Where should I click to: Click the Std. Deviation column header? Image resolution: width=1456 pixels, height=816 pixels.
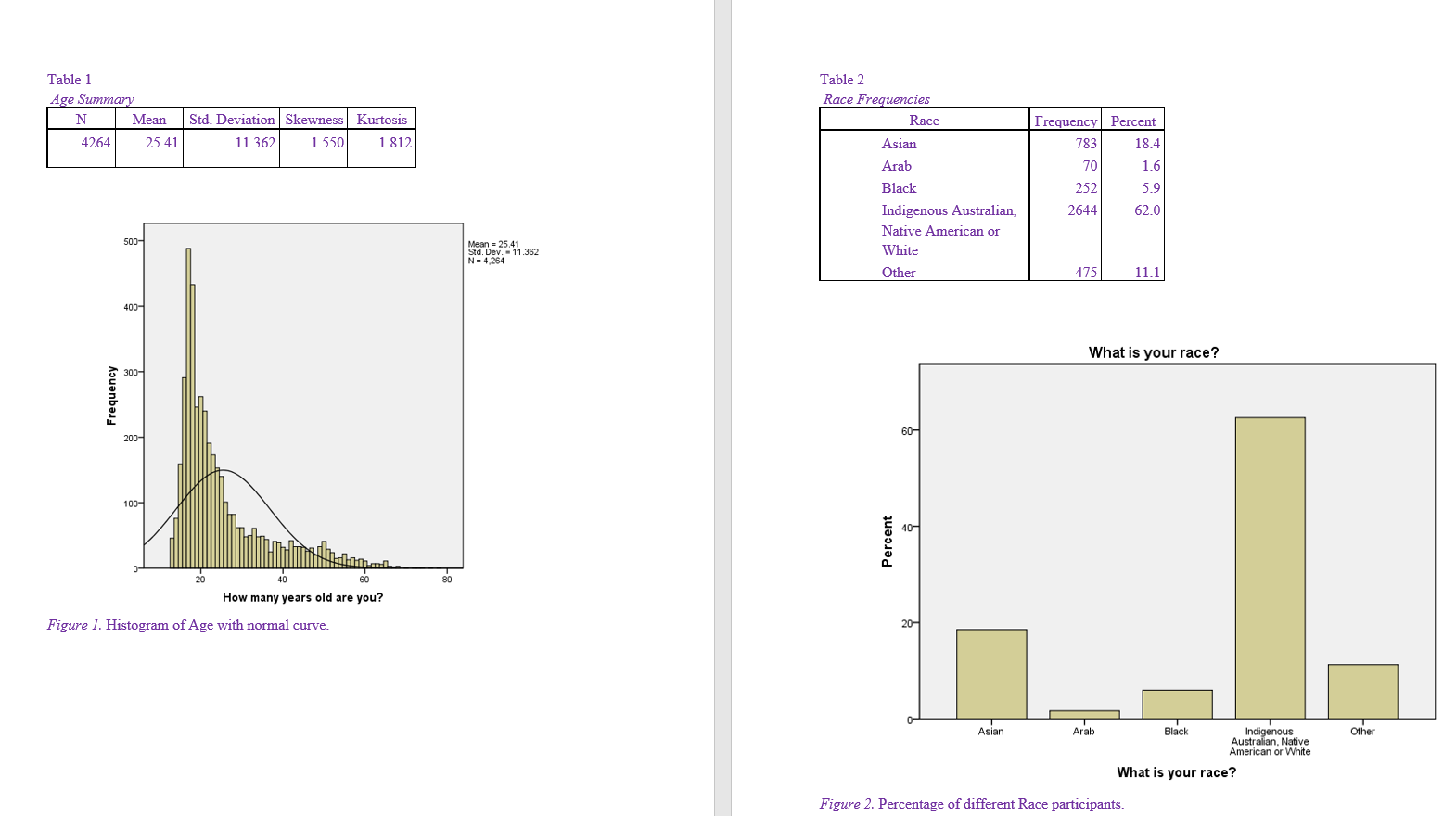[232, 120]
